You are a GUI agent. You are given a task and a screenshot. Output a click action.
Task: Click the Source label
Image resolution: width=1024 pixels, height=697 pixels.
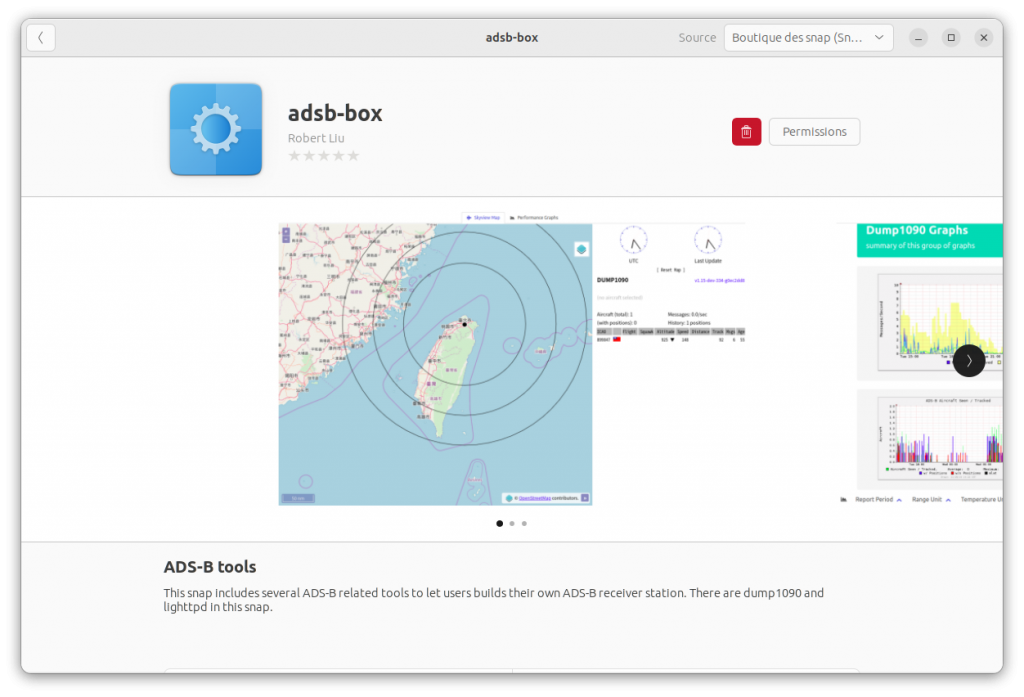pyautogui.click(x=697, y=38)
